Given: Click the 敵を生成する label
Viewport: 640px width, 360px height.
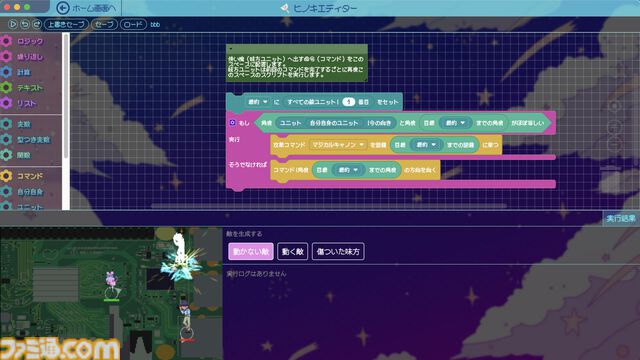Looking at the screenshot, I should pos(244,234).
